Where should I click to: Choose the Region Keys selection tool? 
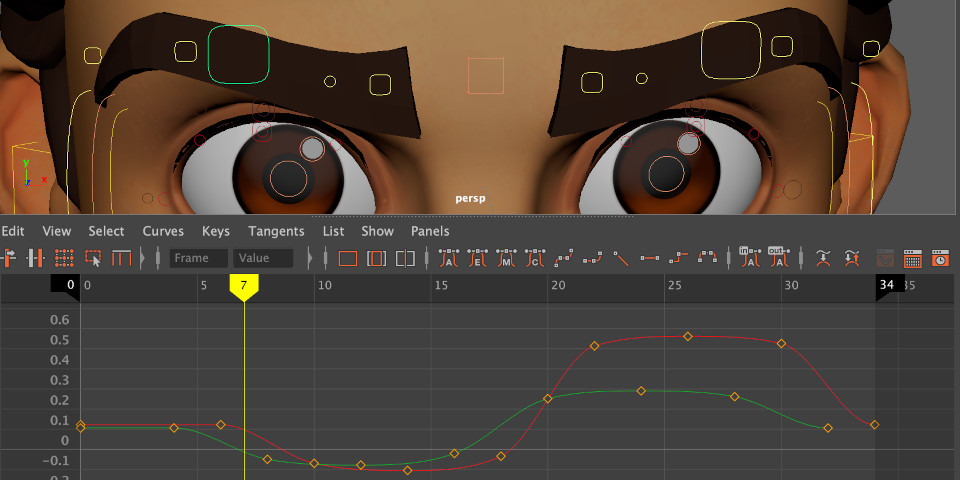click(93, 258)
